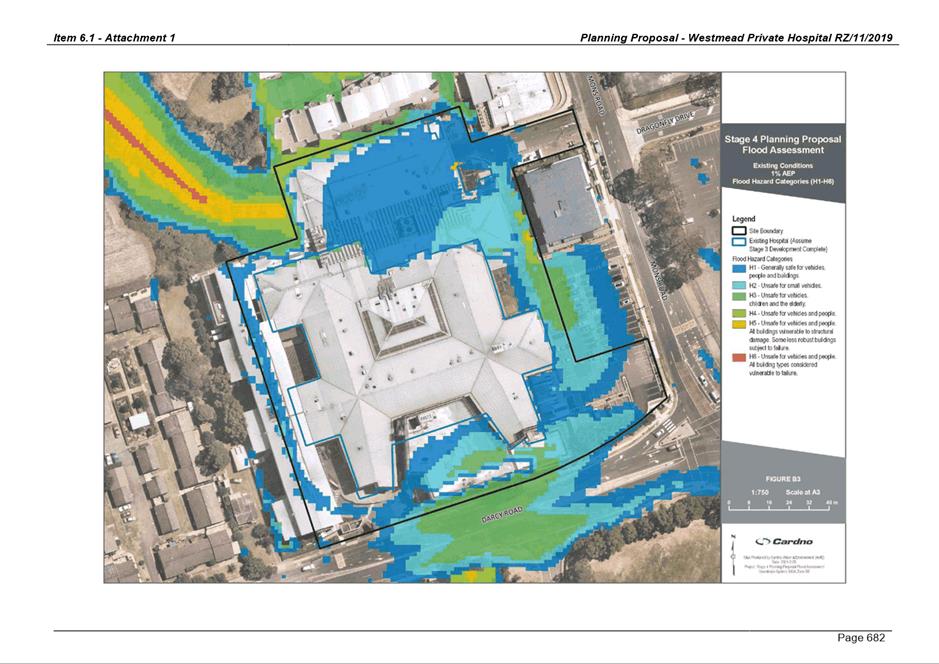
Task: Click the 'Planning Proposal - Westmead Private Hospital RZ/11/2019' header
Action: (x=736, y=38)
